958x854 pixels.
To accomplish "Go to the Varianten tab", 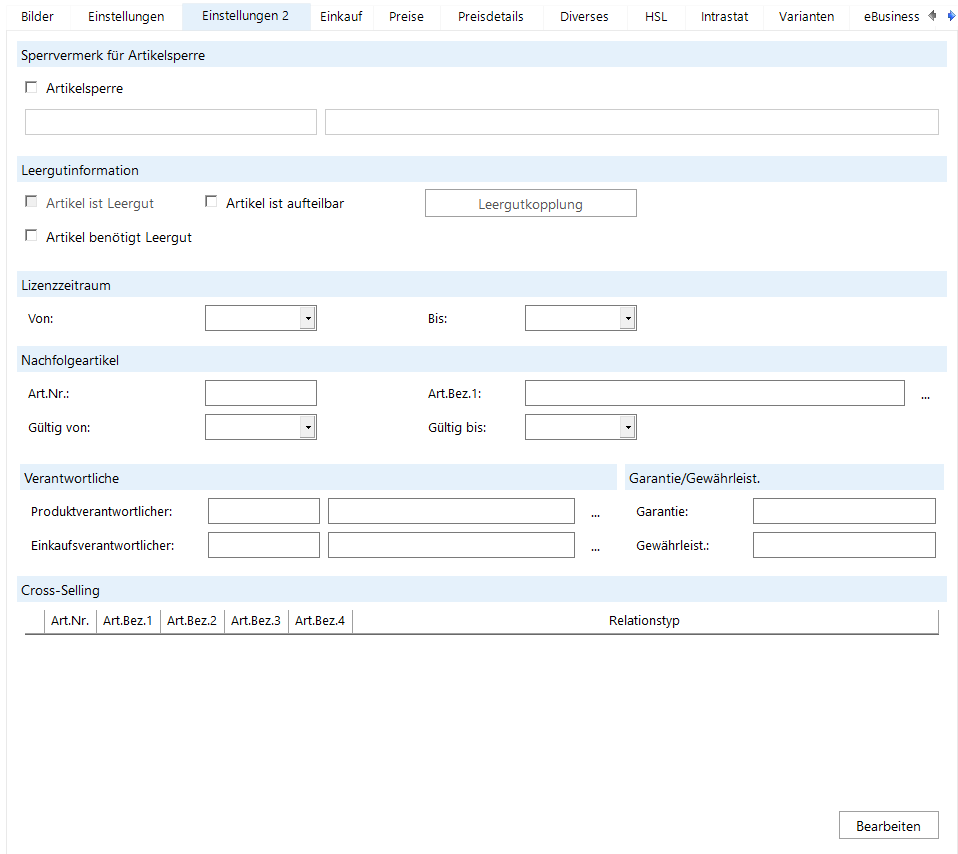I will point(806,17).
